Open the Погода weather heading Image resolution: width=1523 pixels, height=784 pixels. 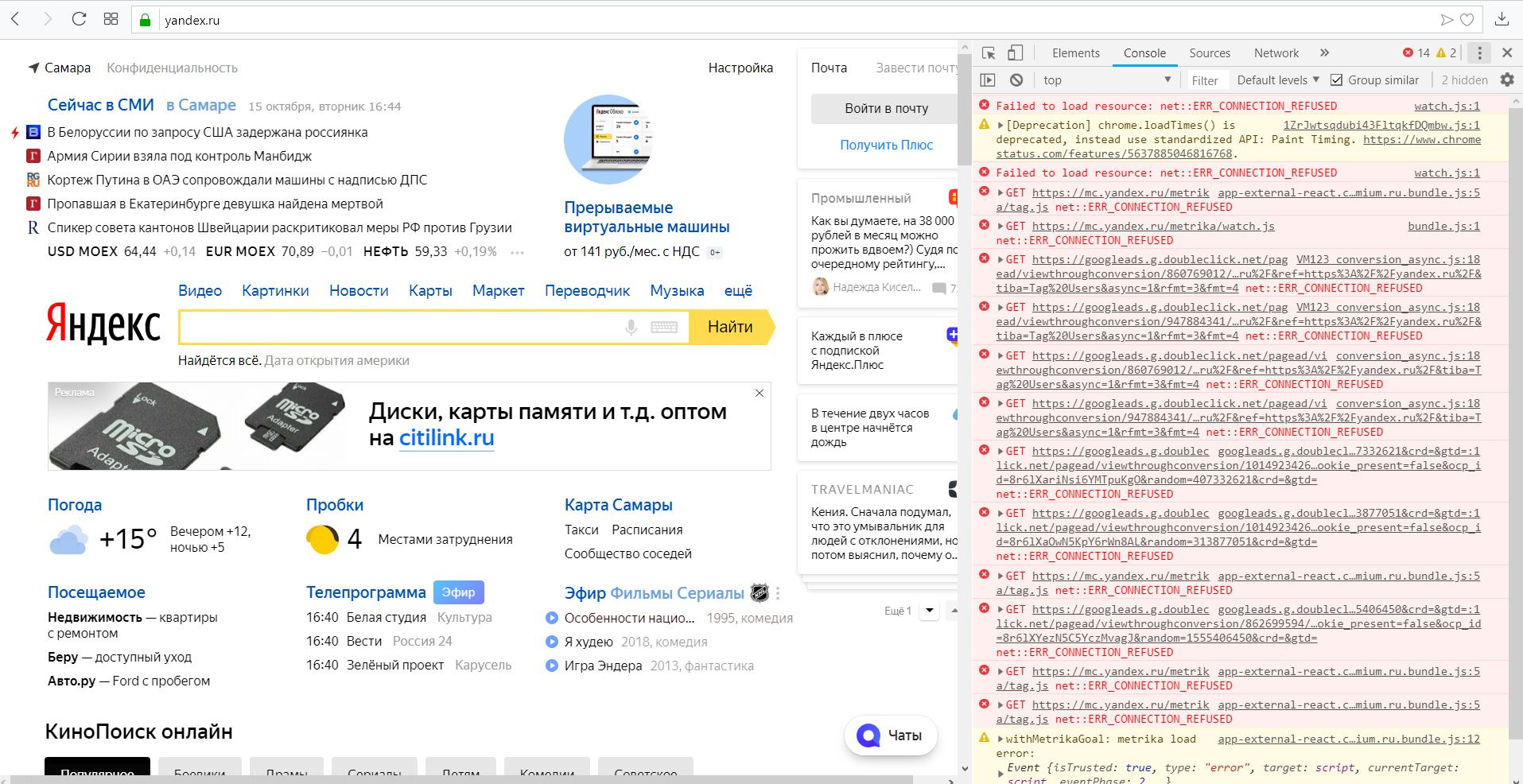pyautogui.click(x=75, y=505)
